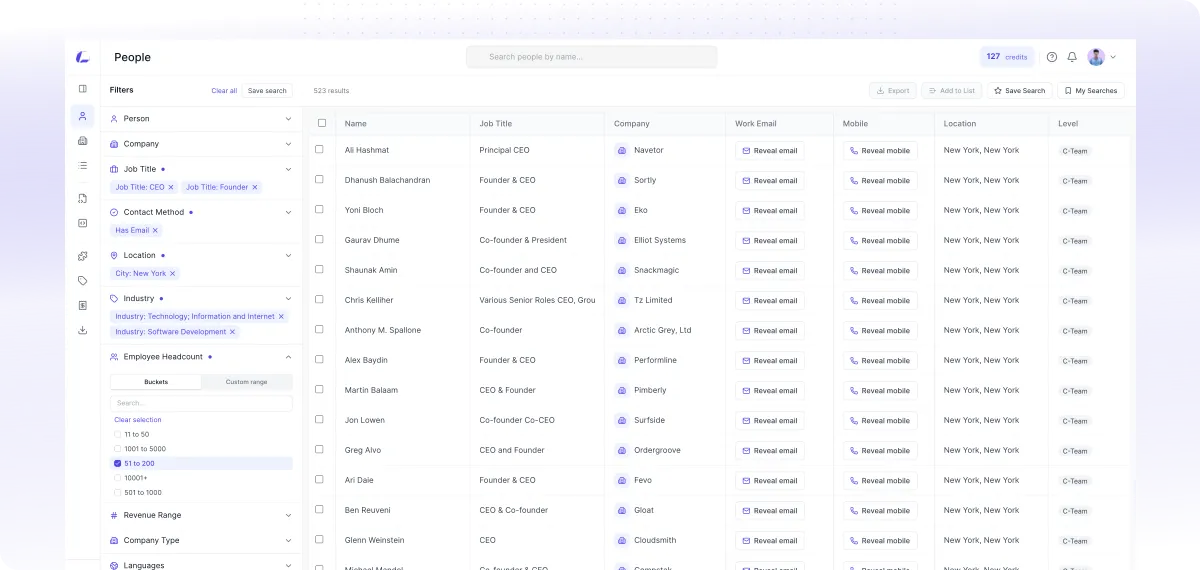Collapse the Job Title filter section

coord(288,169)
